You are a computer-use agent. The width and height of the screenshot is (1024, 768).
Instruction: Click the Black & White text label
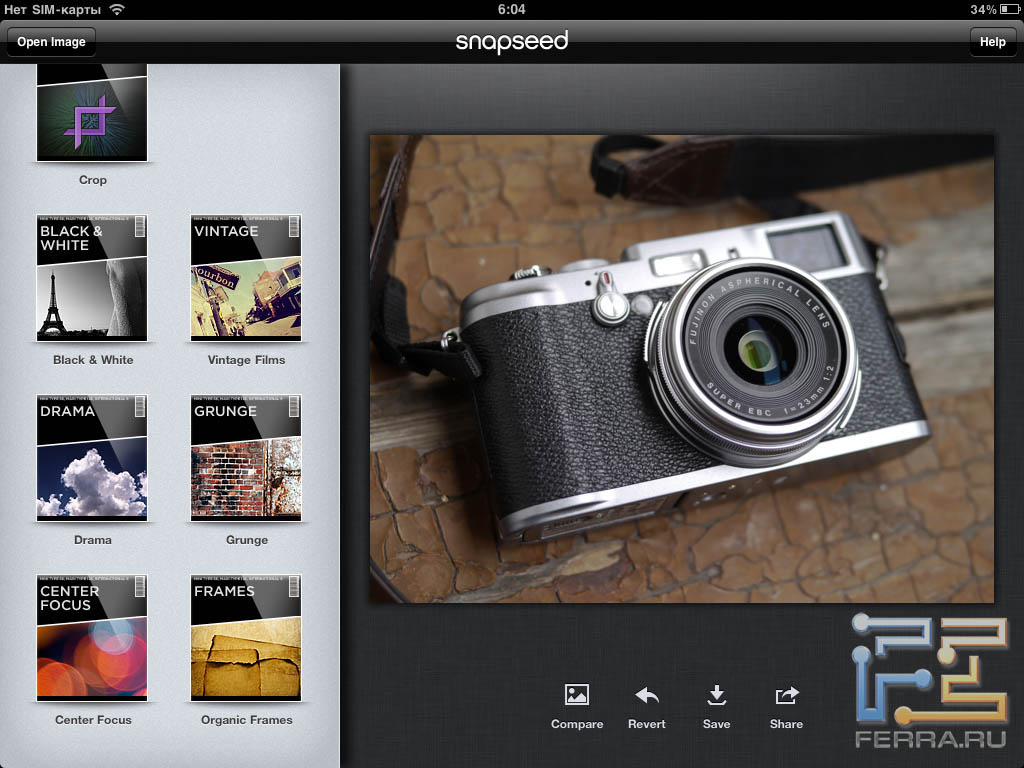coord(93,360)
